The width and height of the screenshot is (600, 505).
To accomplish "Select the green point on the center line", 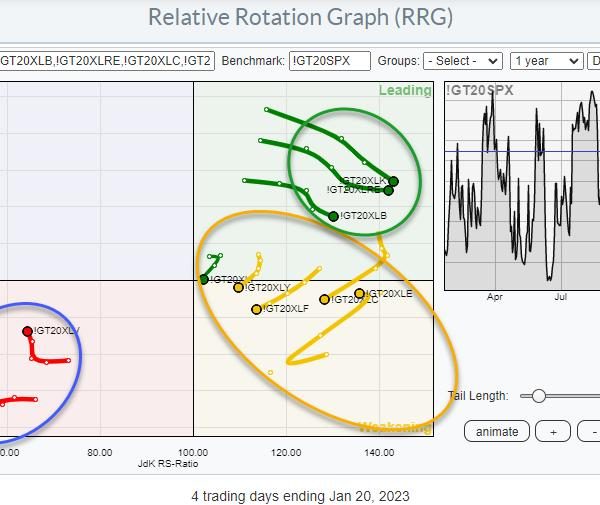I will coord(204,280).
